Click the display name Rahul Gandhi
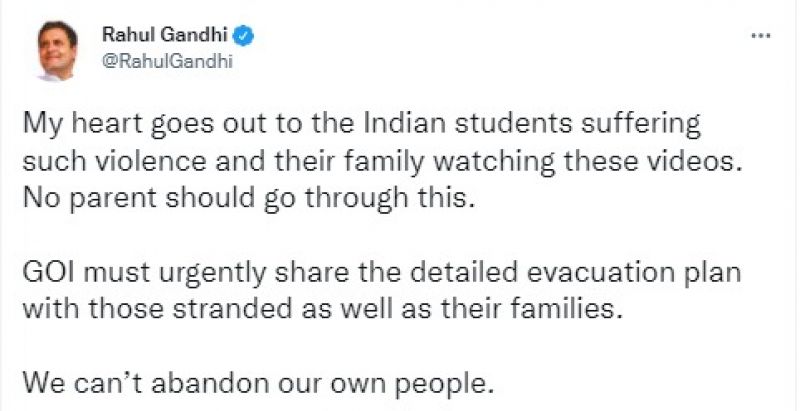 pyautogui.click(x=166, y=36)
